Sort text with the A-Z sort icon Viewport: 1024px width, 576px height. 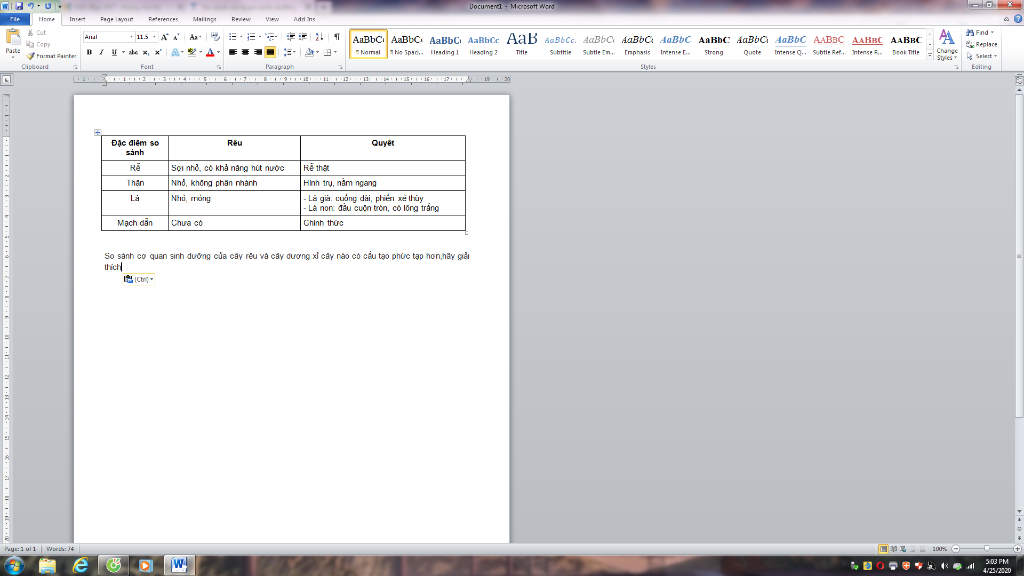pyautogui.click(x=319, y=37)
